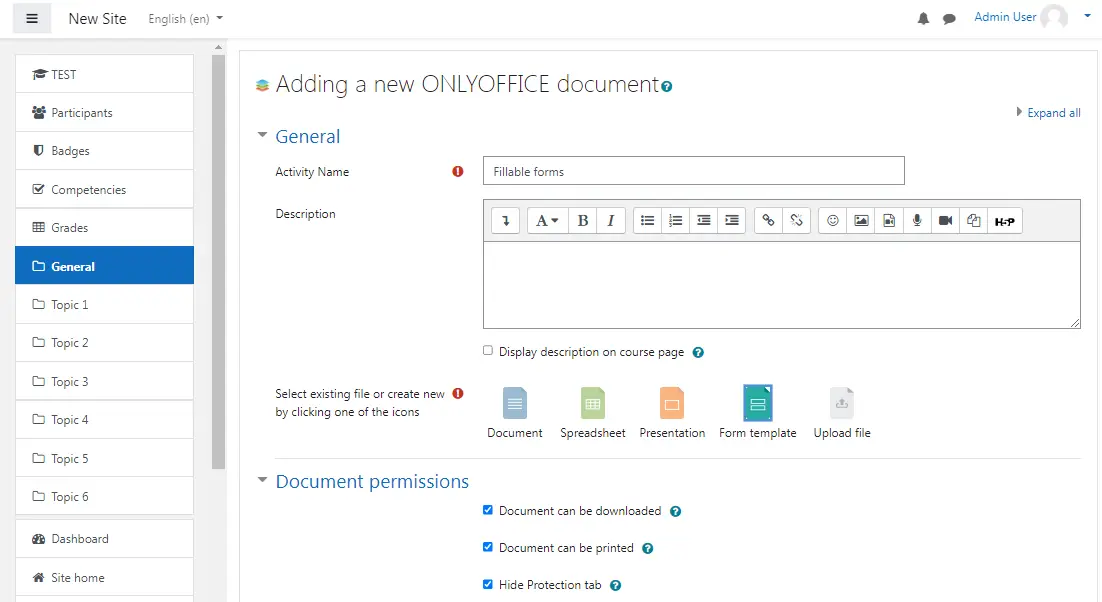Apply italic formatting in the description editor
This screenshot has height=602, width=1102.
click(611, 220)
